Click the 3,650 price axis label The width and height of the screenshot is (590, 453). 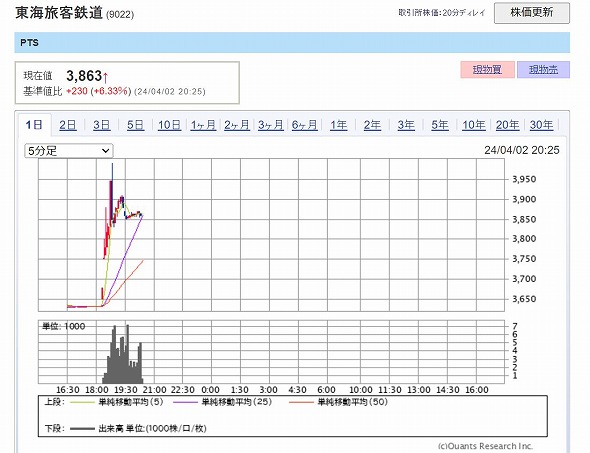[x=525, y=299]
